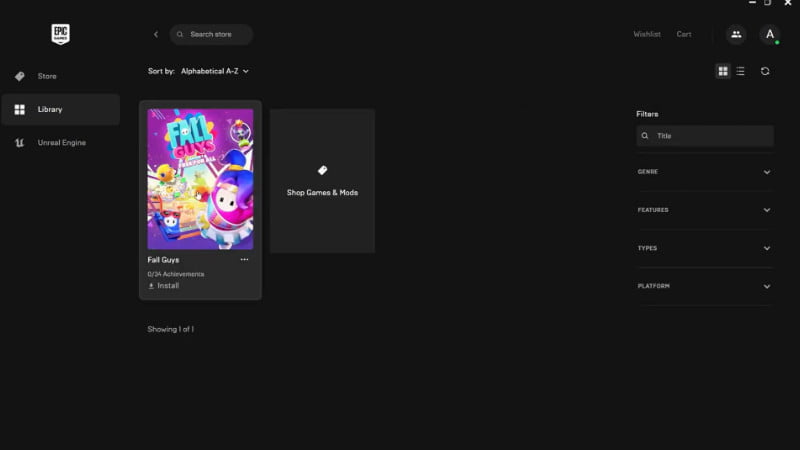Screen dimensions: 800x450
Task: Open the Epic Games logo home
Action: click(x=60, y=34)
